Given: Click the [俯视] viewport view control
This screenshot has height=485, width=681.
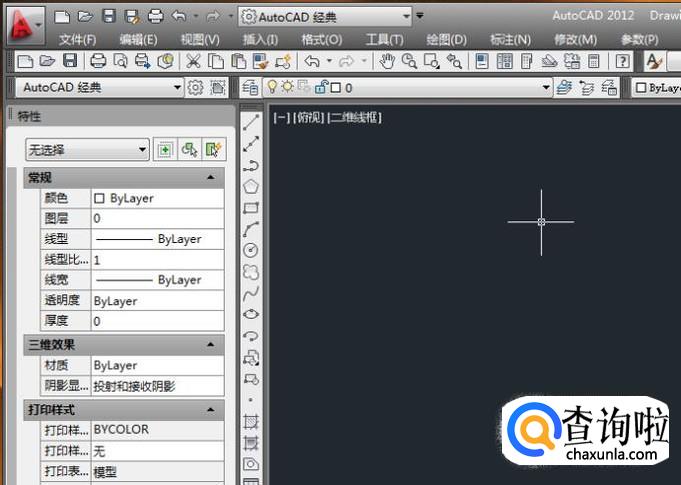Looking at the screenshot, I should [x=309, y=117].
